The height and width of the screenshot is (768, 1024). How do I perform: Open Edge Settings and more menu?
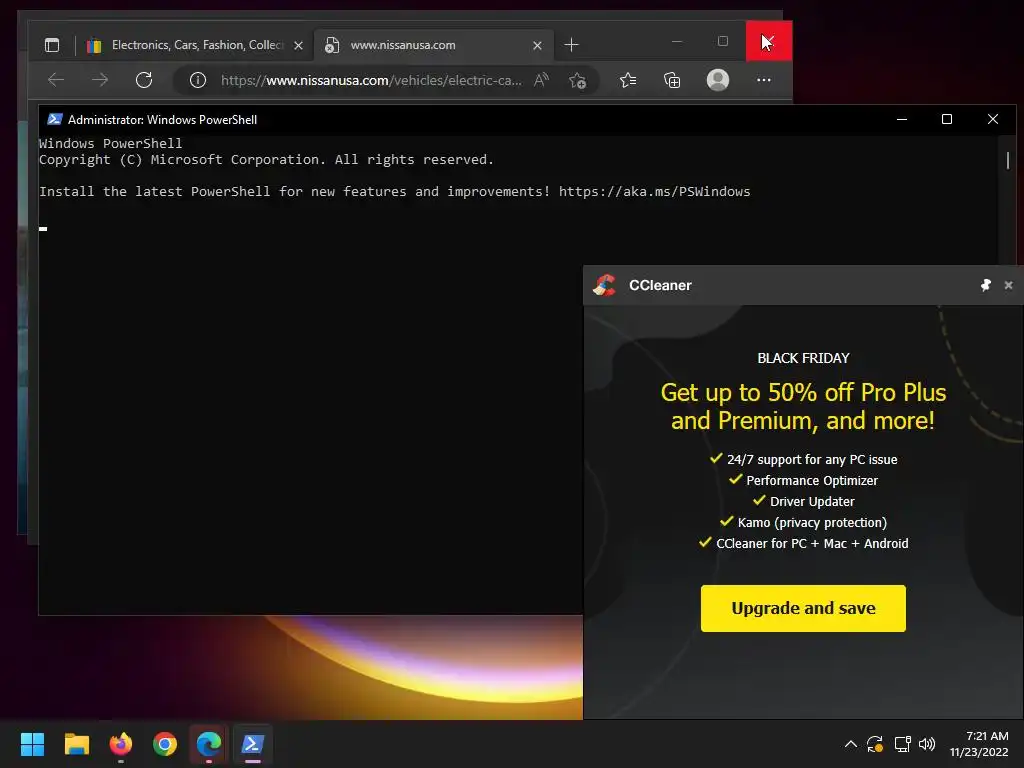pyautogui.click(x=763, y=80)
